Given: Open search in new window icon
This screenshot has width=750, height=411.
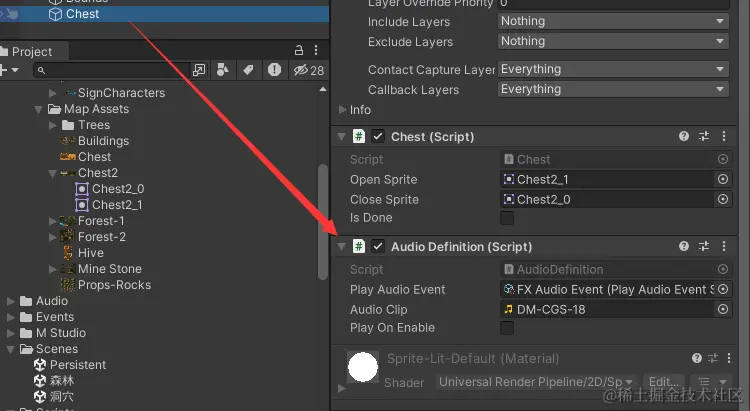Looking at the screenshot, I should (x=199, y=70).
